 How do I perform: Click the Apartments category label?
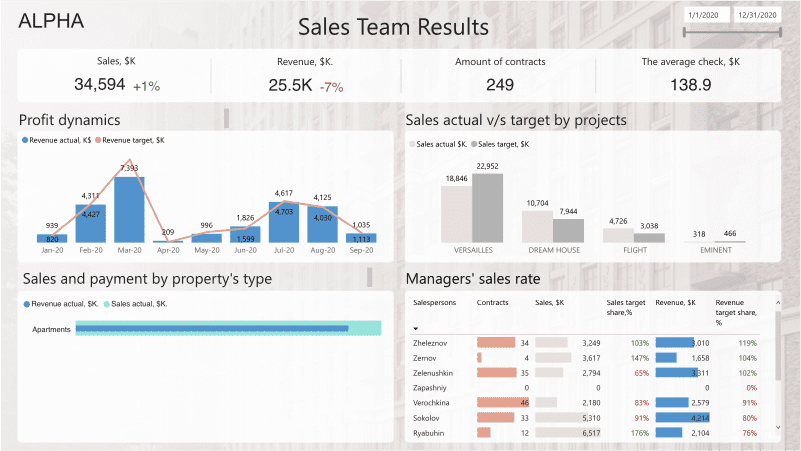(51, 329)
